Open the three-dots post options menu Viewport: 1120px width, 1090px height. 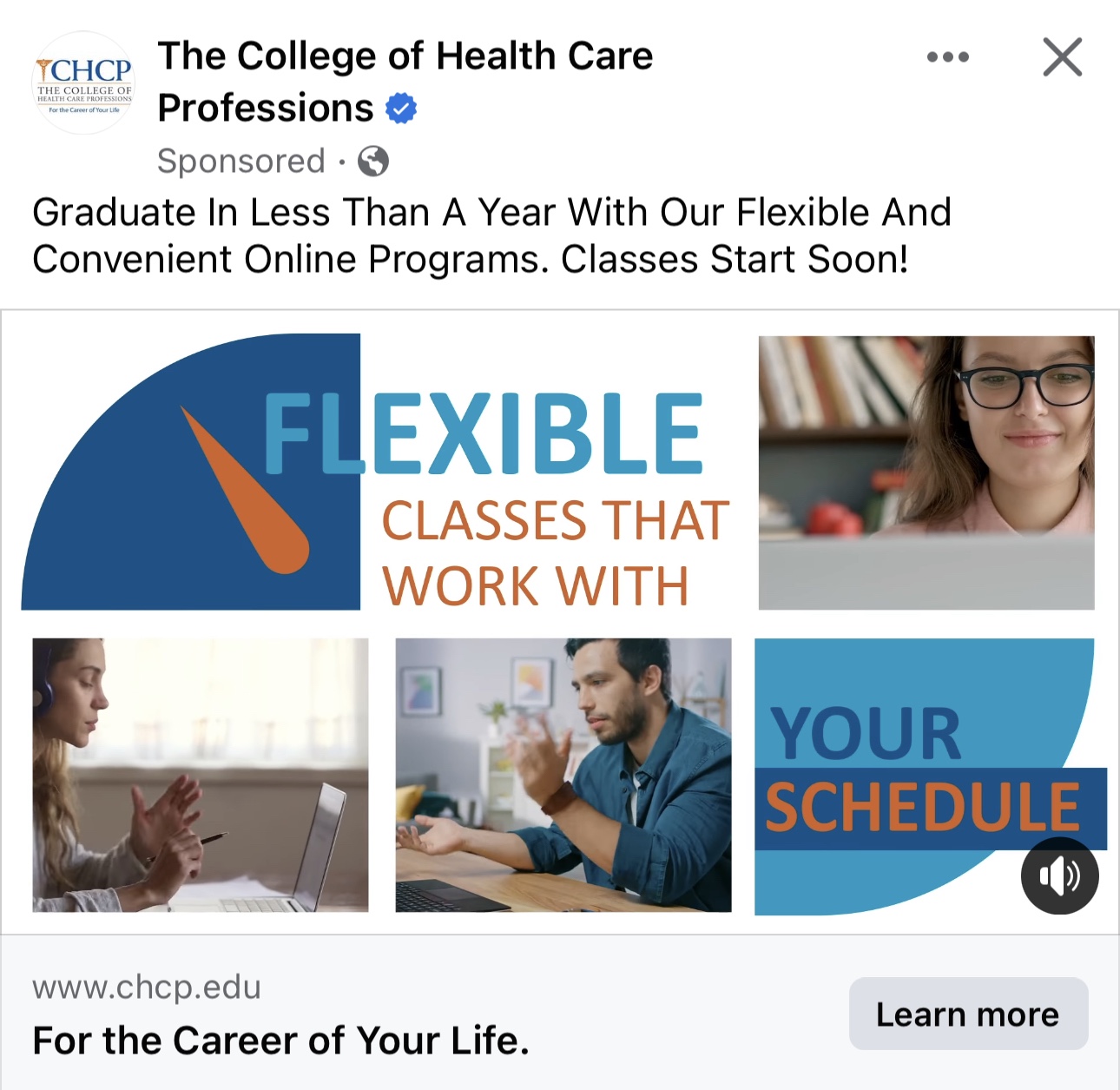click(x=947, y=57)
